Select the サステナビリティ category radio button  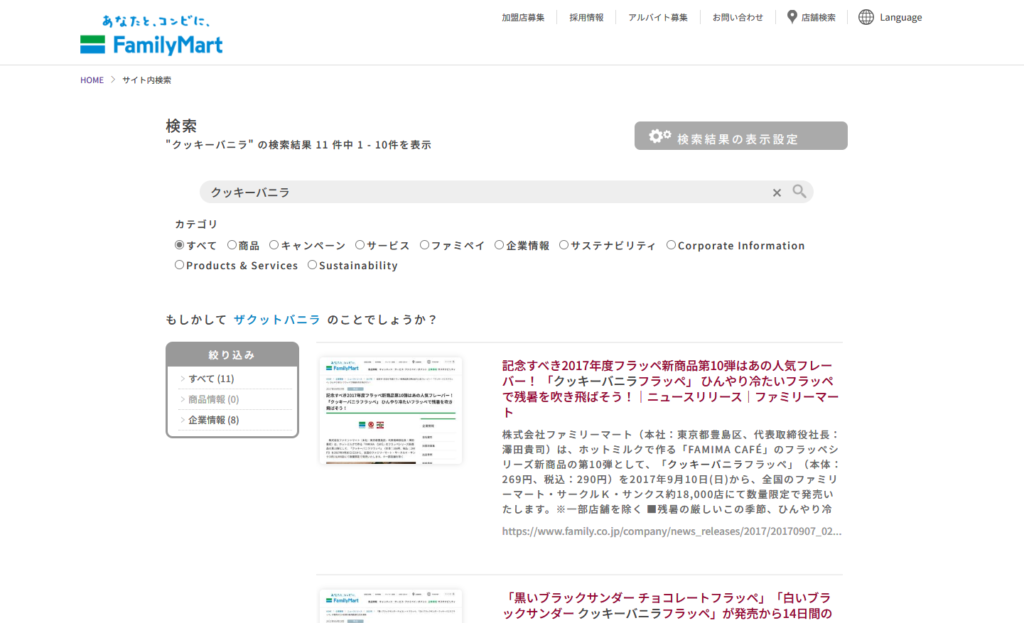[564, 245]
